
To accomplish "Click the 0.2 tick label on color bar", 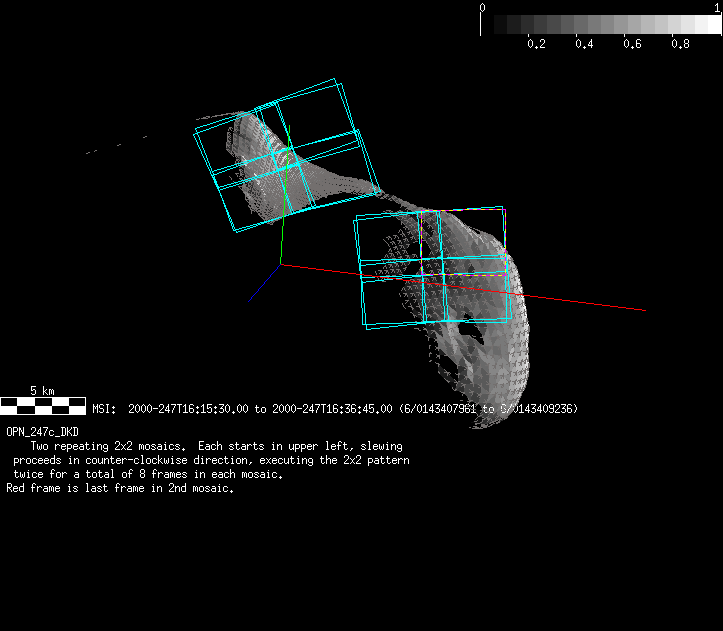I will click(536, 45).
